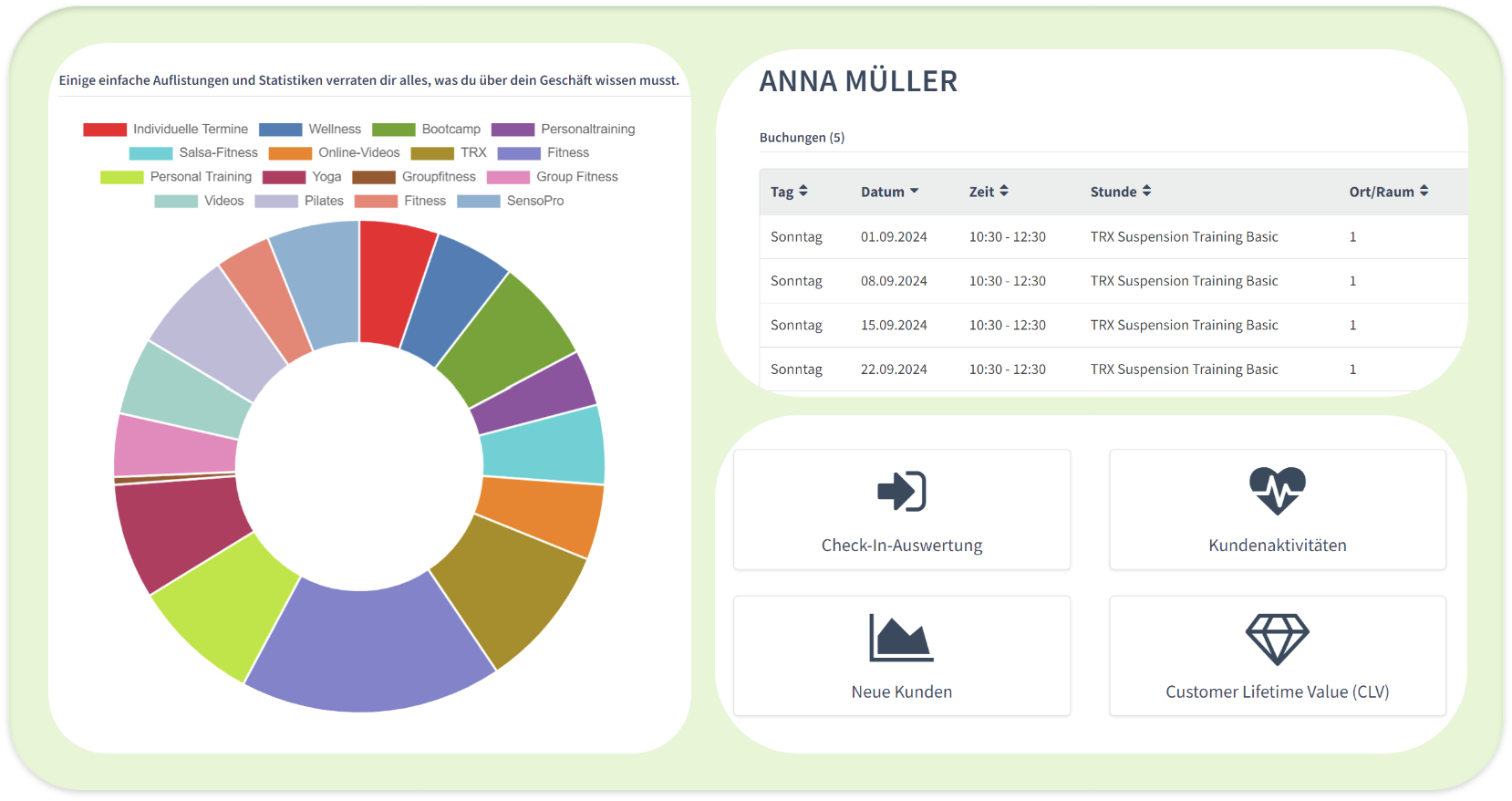The width and height of the screenshot is (1512, 801).
Task: Click the Kundenaktivitäten heartbeat icon
Action: pyautogui.click(x=1277, y=491)
